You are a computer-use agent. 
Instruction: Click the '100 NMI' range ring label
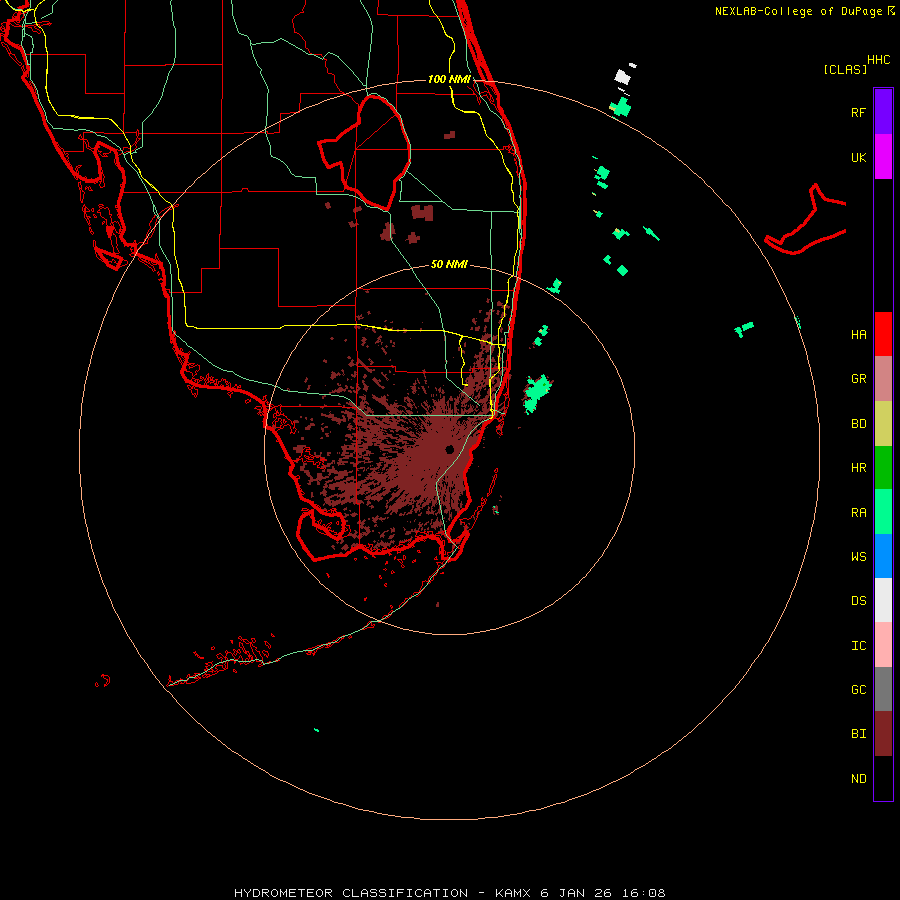tap(449, 79)
